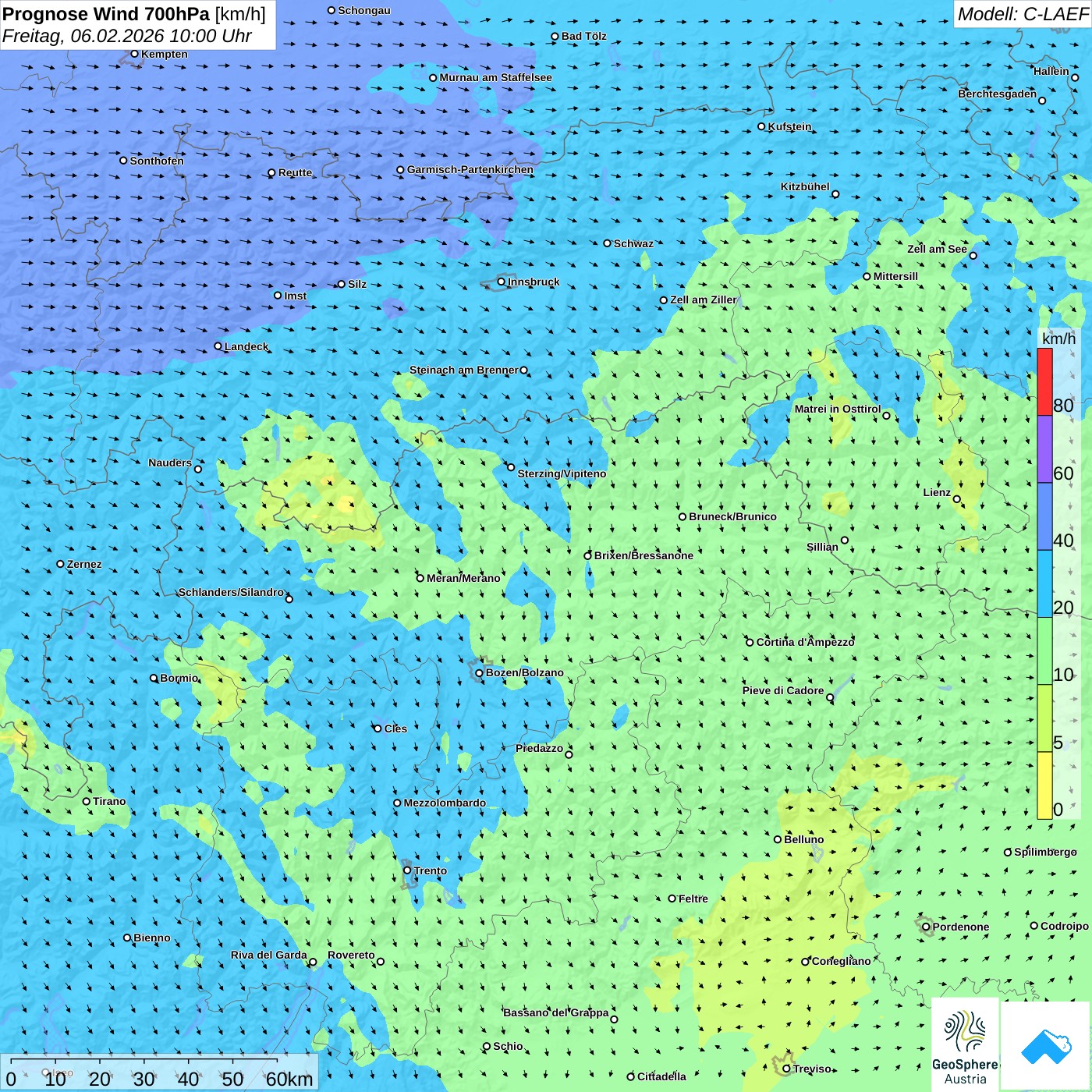The height and width of the screenshot is (1092, 1092).
Task: Click the GeoSphere Austria logo
Action: pyautogui.click(x=965, y=1044)
